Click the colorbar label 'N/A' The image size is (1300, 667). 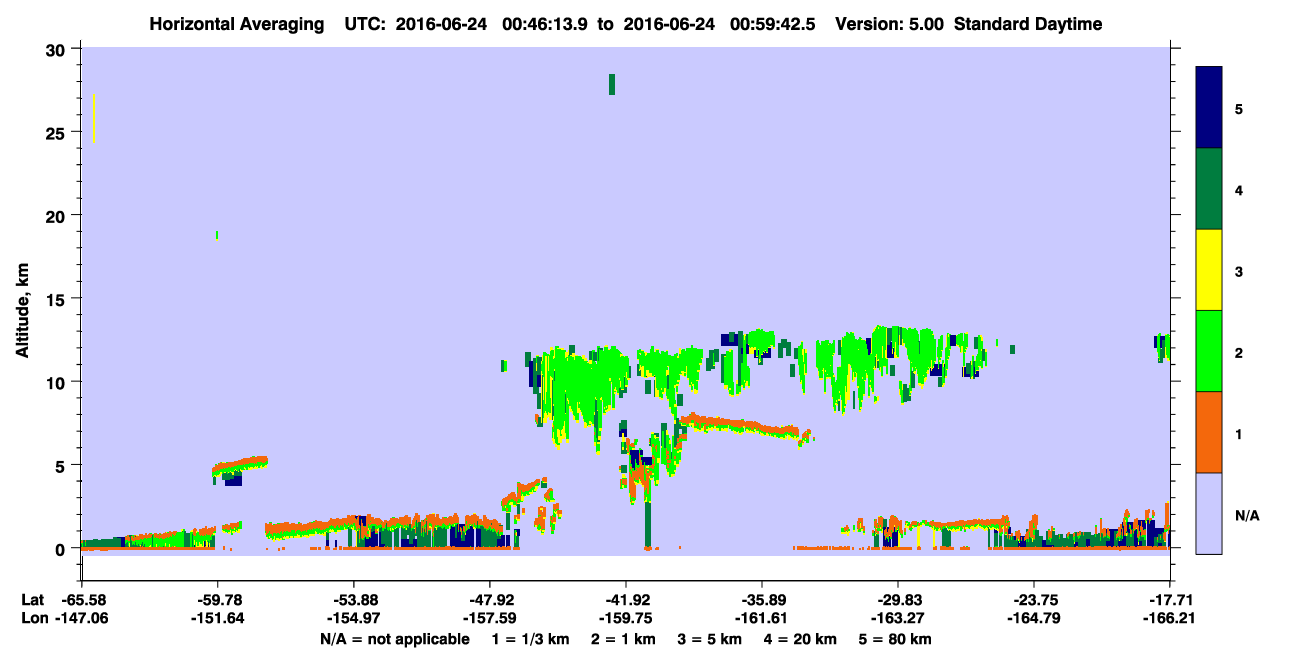(1246, 515)
